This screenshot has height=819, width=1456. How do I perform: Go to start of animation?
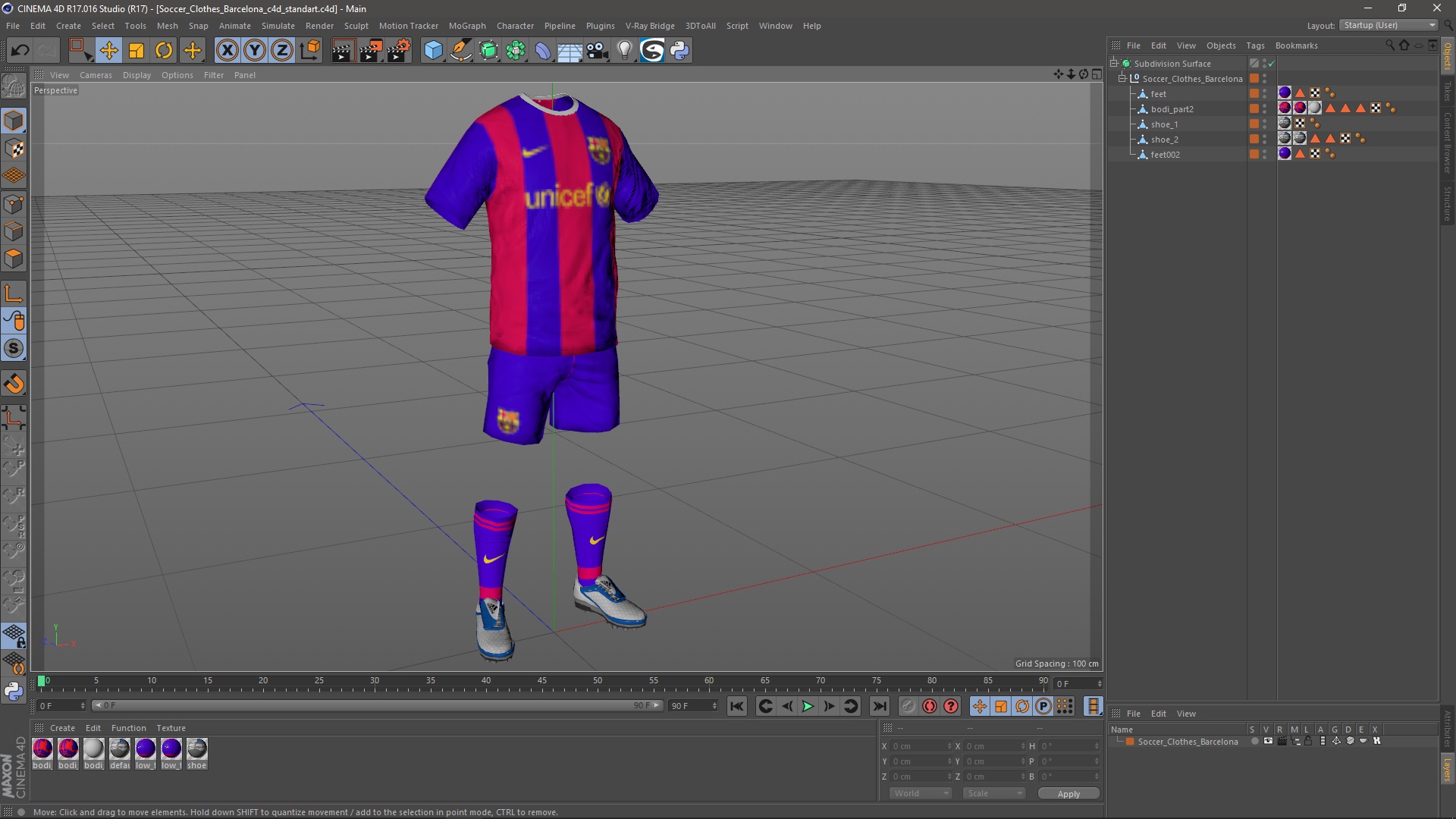(736, 706)
